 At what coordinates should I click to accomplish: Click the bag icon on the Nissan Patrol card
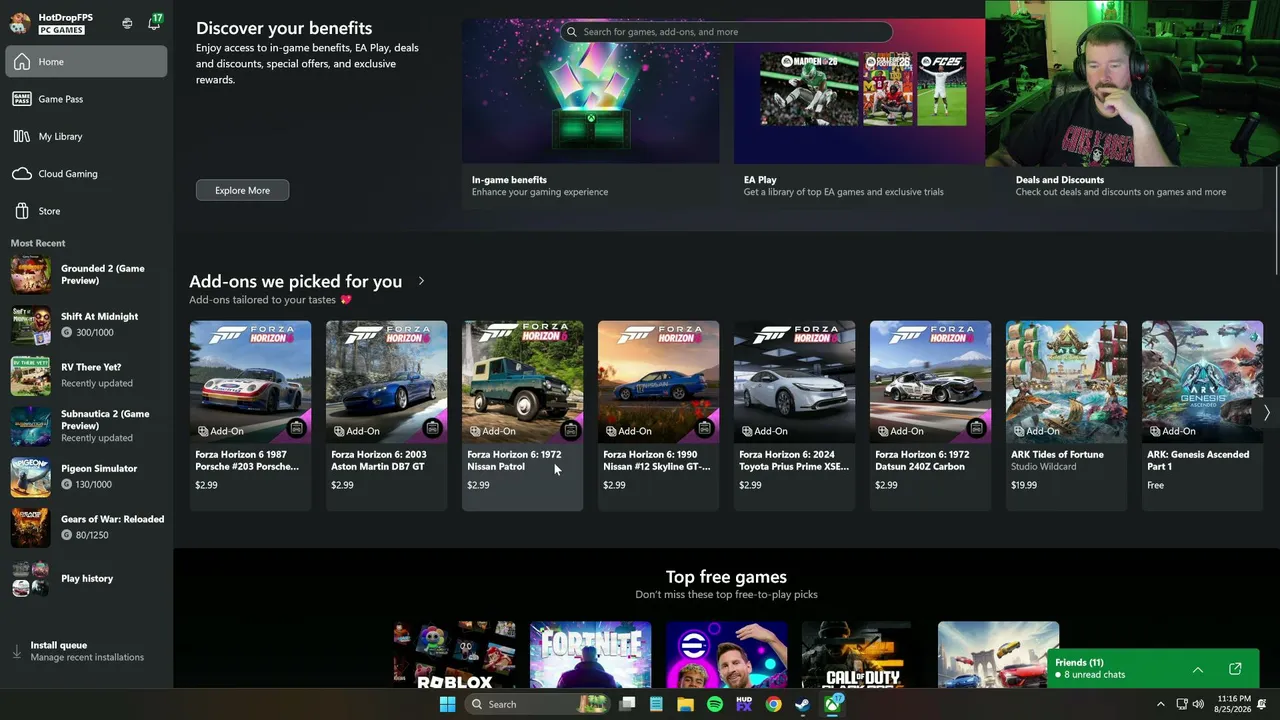(570, 430)
